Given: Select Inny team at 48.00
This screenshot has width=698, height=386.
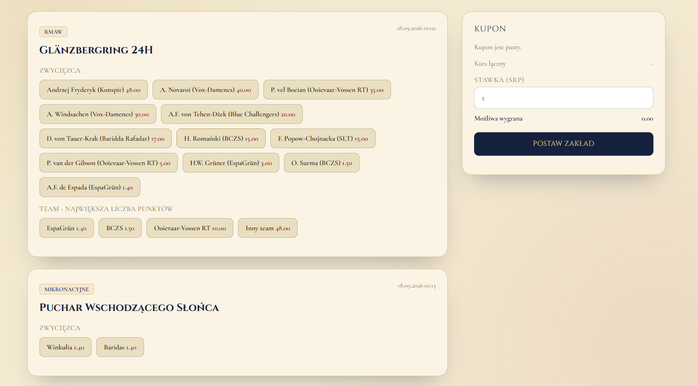Looking at the screenshot, I should pos(268,228).
